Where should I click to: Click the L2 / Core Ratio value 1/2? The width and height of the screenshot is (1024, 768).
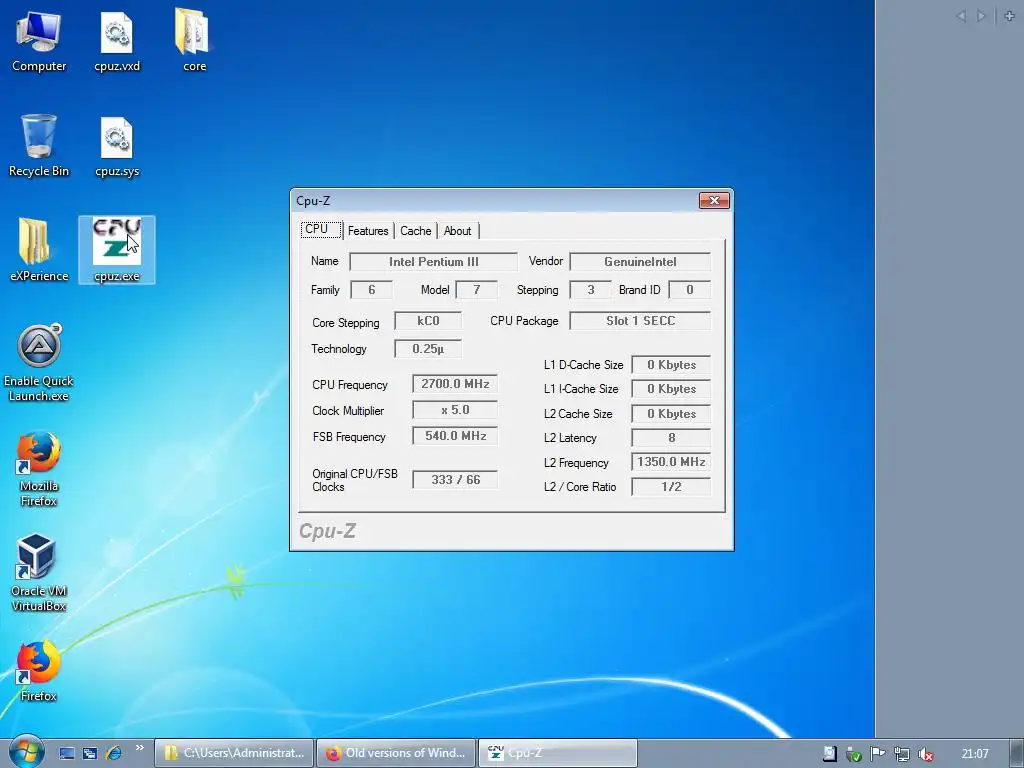[x=671, y=487]
